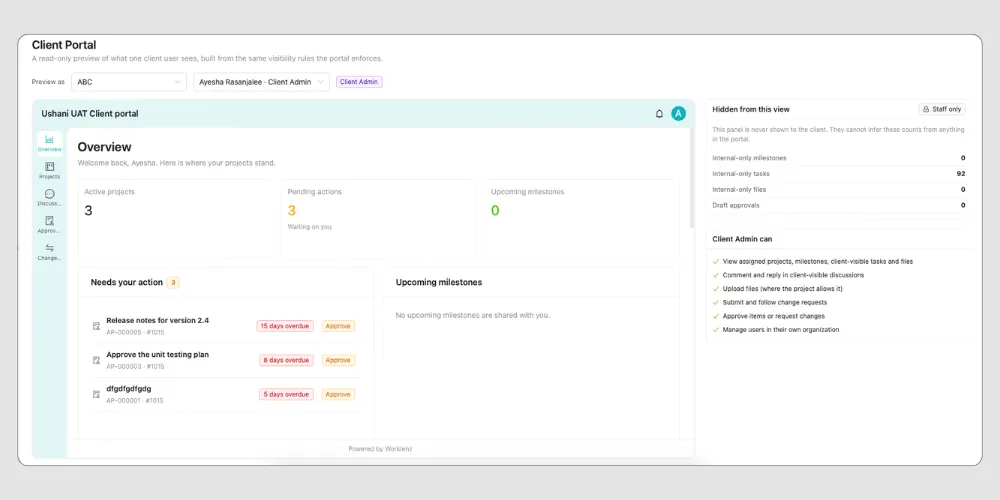
Task: Click Ushani UAT Client portal title
Action: click(90, 114)
